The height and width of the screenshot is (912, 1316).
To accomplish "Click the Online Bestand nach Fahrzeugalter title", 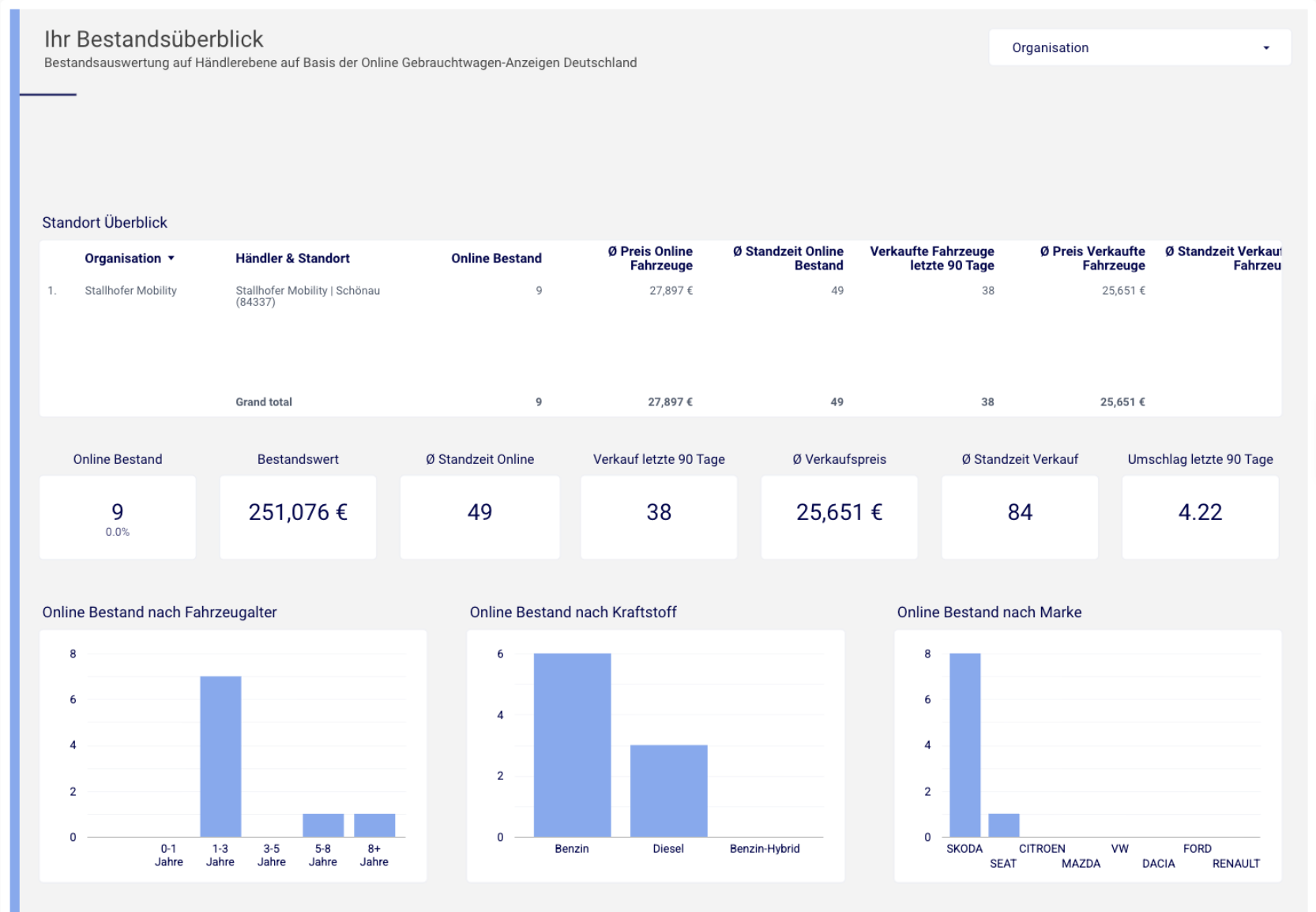I will [x=160, y=612].
